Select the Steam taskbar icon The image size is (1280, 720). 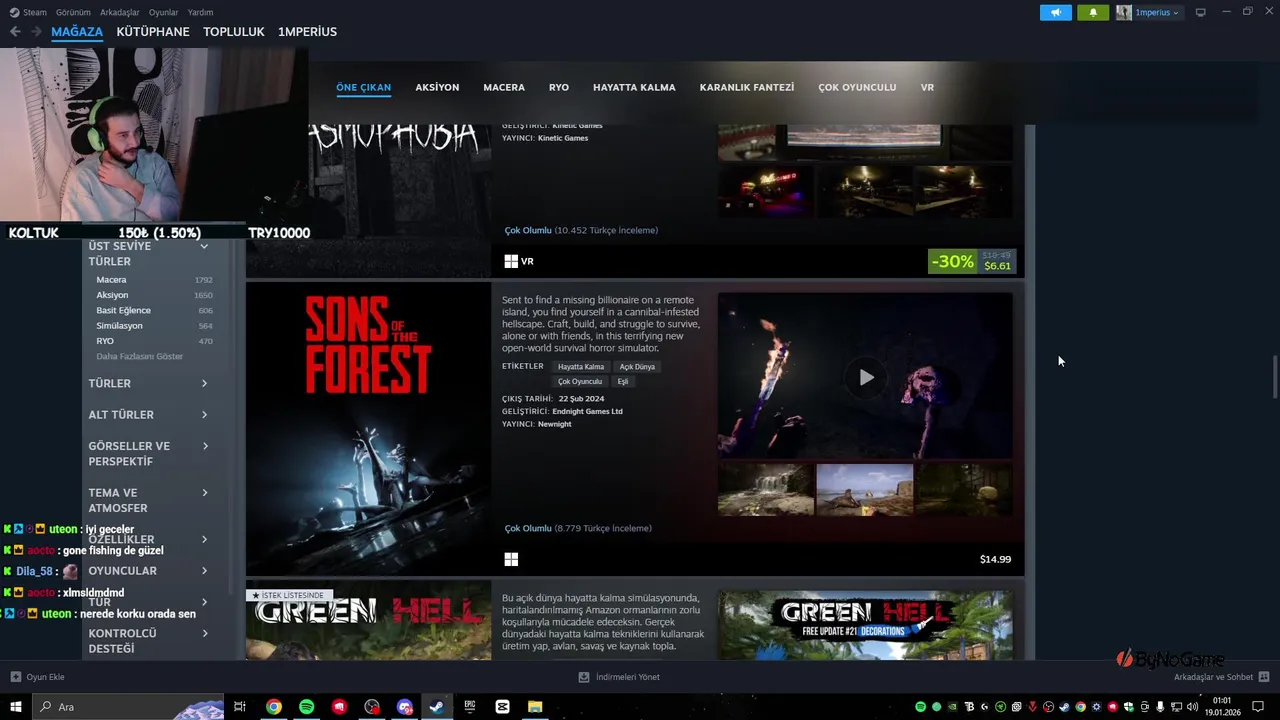(x=437, y=707)
